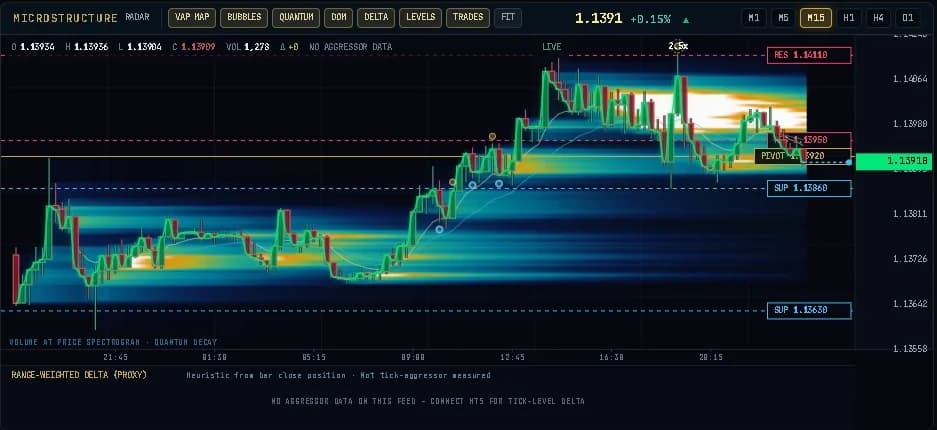937x430 pixels.
Task: Click the NO AGGRESSOR DATA status text
Action: [x=351, y=46]
